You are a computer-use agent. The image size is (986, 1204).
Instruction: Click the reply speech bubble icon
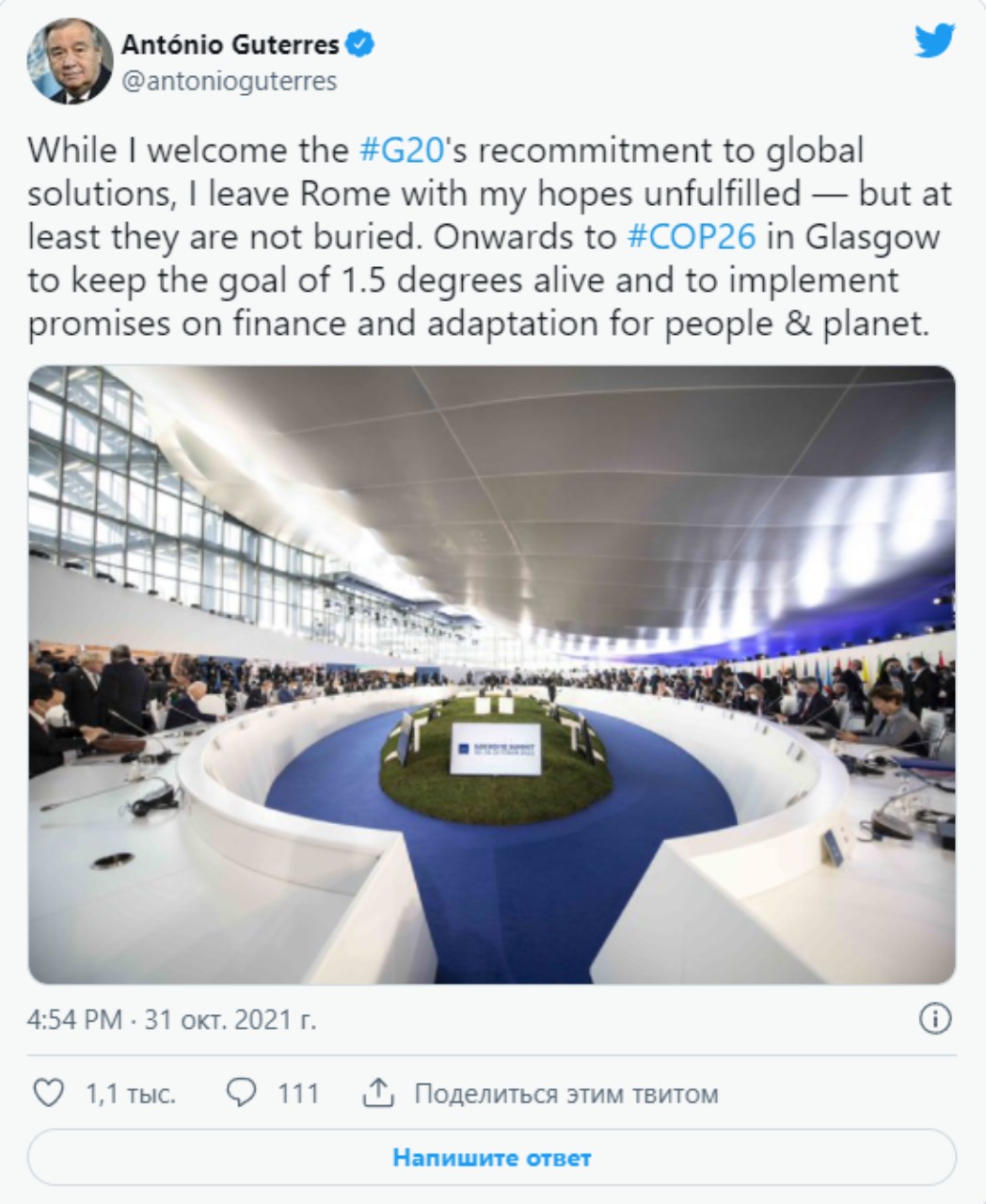tap(243, 1093)
